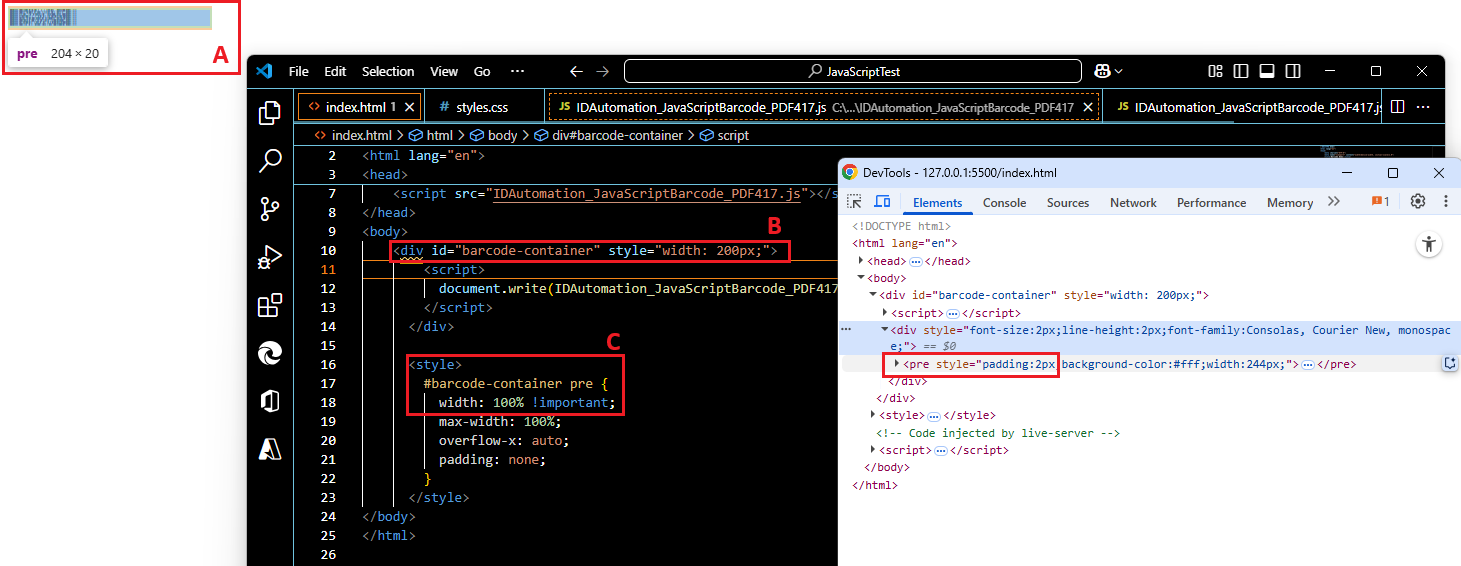Go back with the left arrow in VS Code

(576, 71)
